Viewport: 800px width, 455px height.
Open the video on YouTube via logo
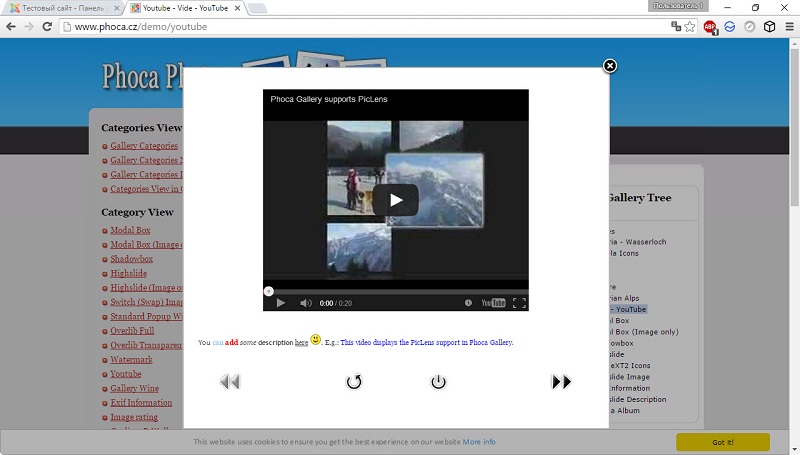pos(493,303)
